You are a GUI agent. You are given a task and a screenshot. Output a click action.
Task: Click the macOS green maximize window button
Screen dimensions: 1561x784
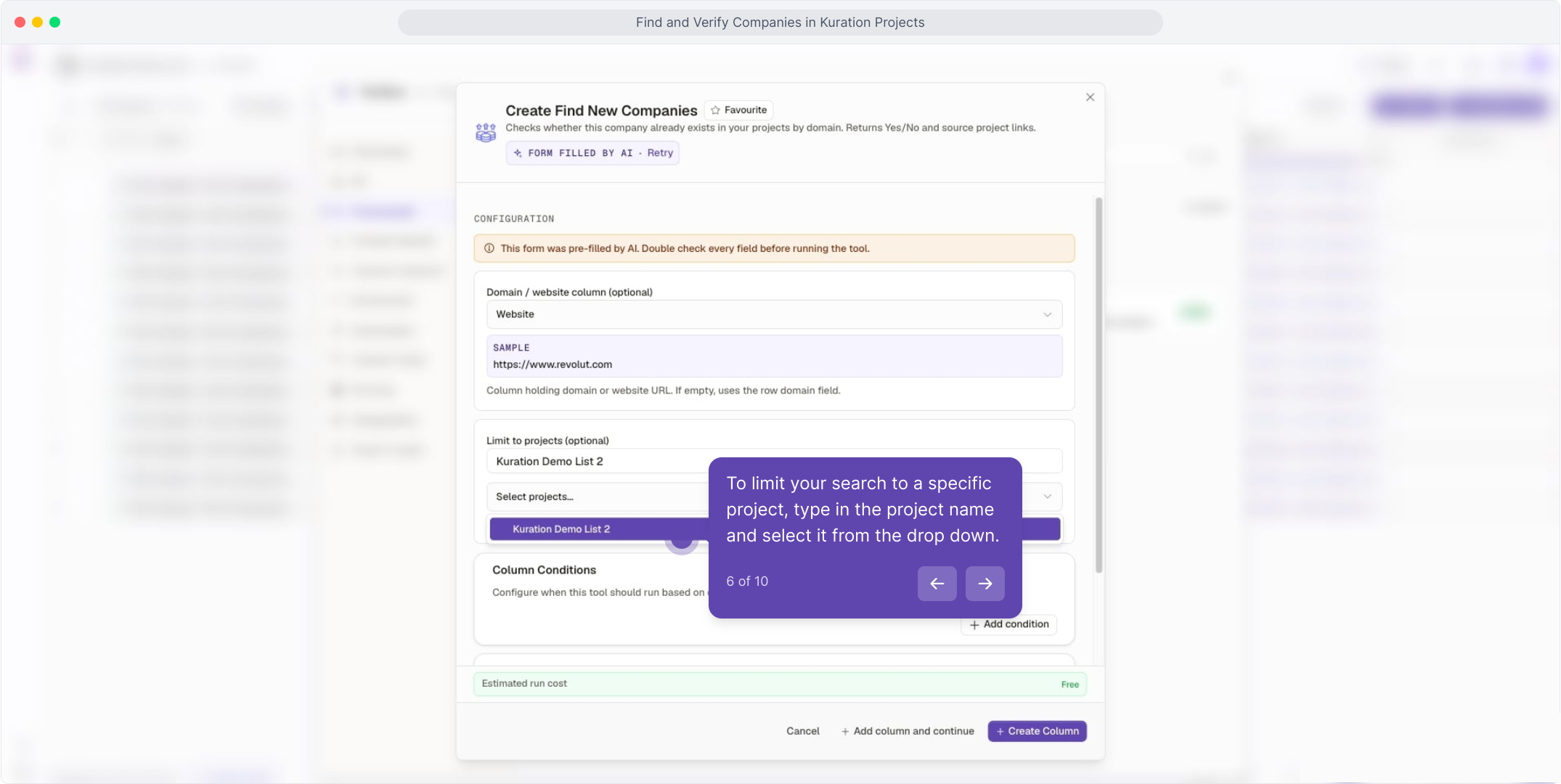pos(55,23)
